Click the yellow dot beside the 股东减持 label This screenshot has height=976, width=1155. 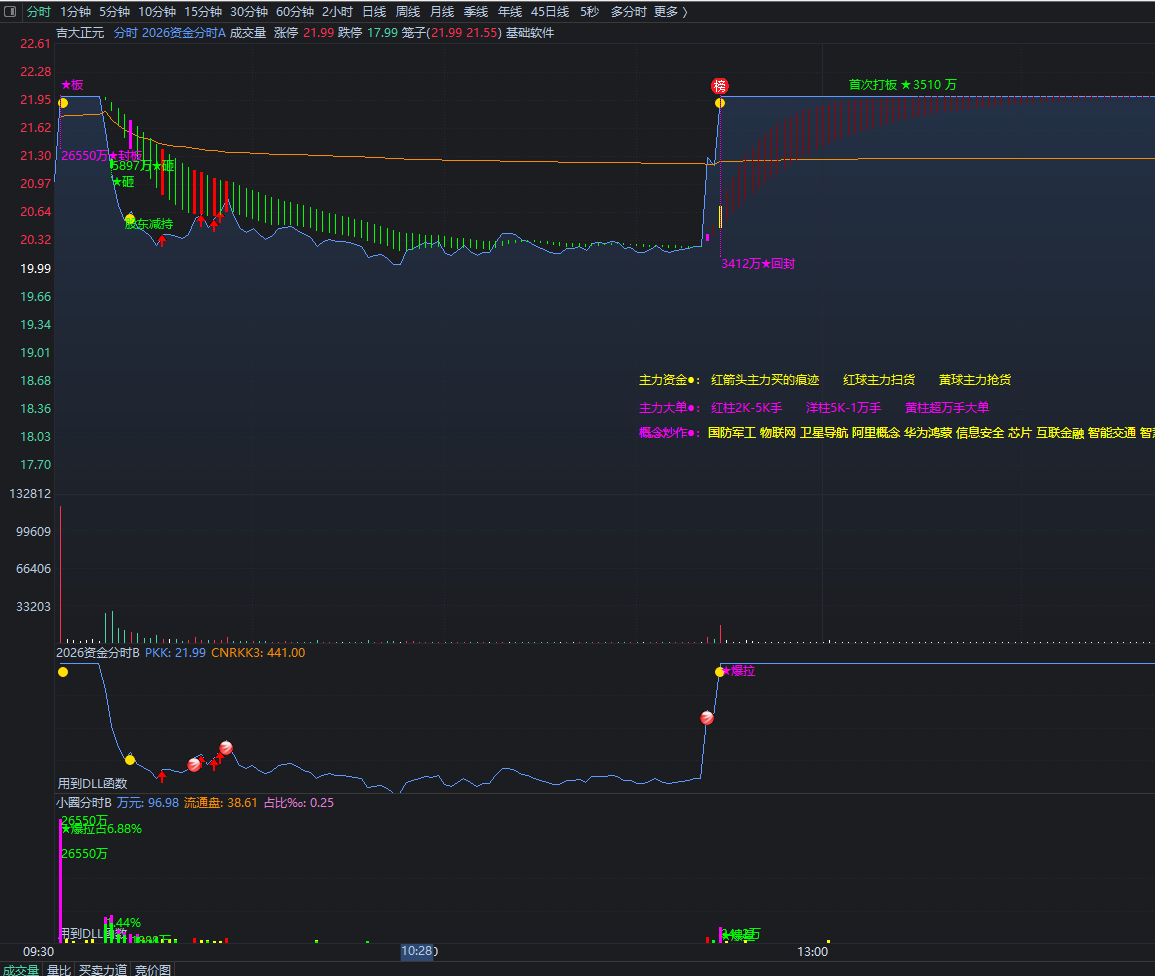click(130, 218)
